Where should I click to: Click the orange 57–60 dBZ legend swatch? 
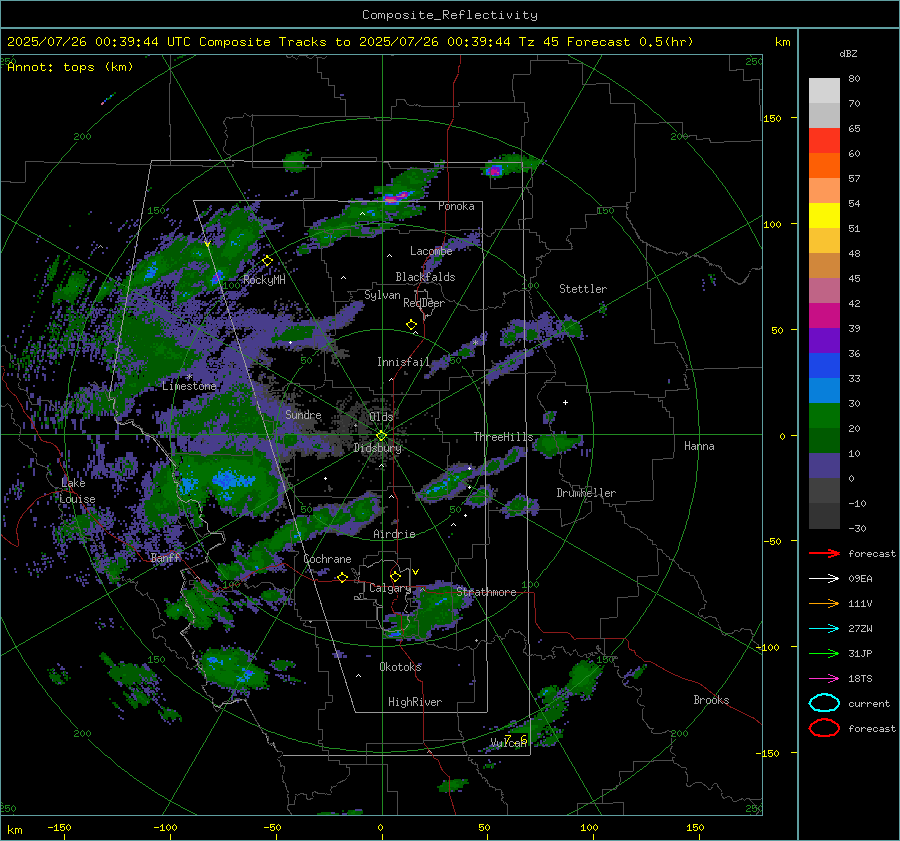pyautogui.click(x=824, y=166)
